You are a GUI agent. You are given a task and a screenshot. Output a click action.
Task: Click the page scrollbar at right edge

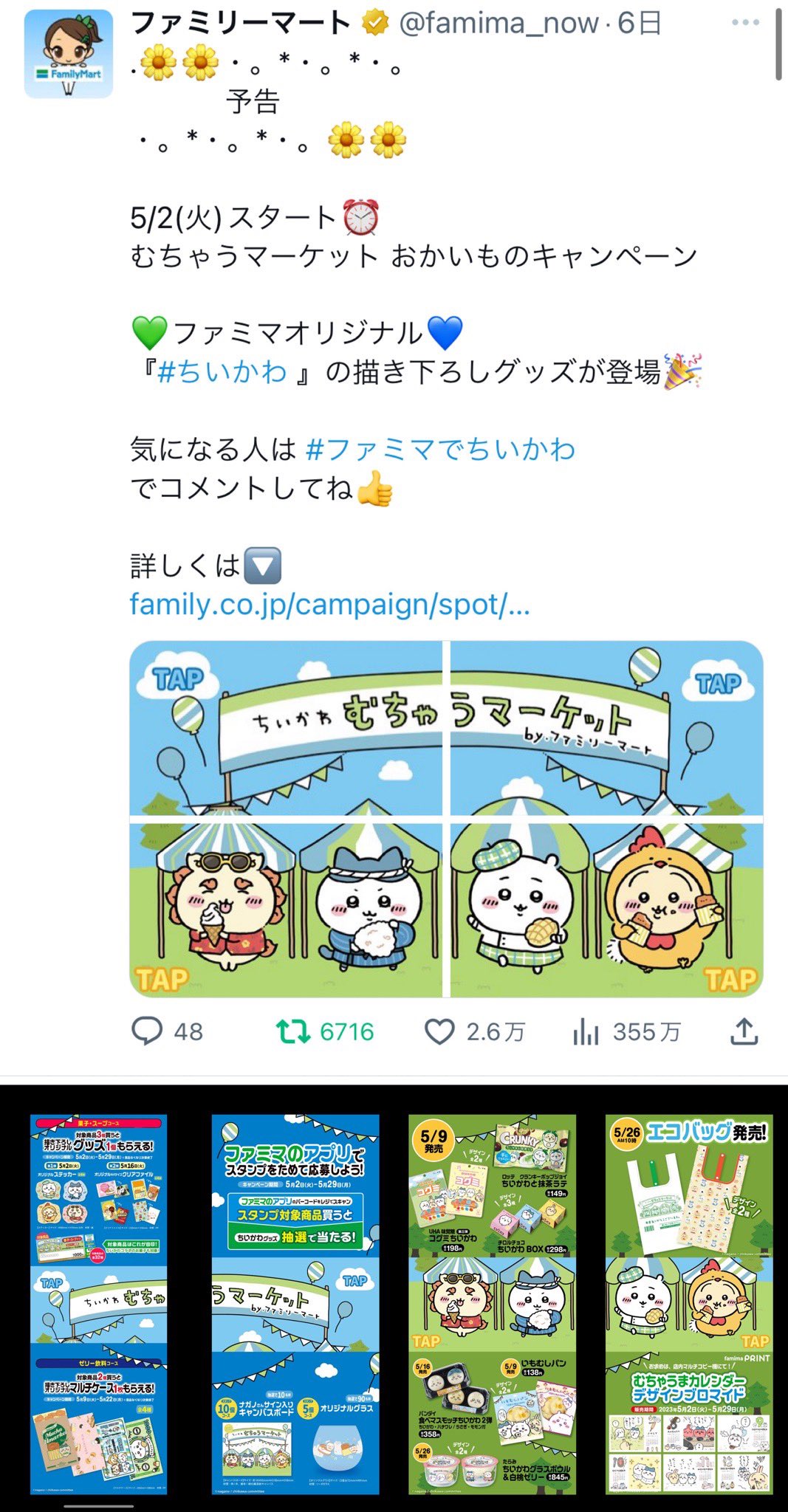pyautogui.click(x=778, y=44)
